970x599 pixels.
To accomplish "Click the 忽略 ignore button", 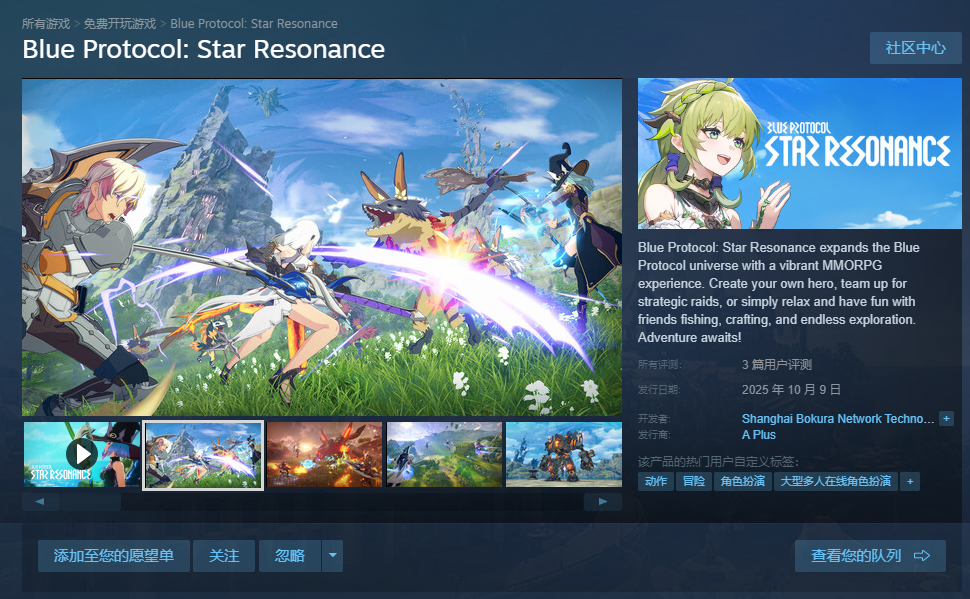I will [x=290, y=556].
